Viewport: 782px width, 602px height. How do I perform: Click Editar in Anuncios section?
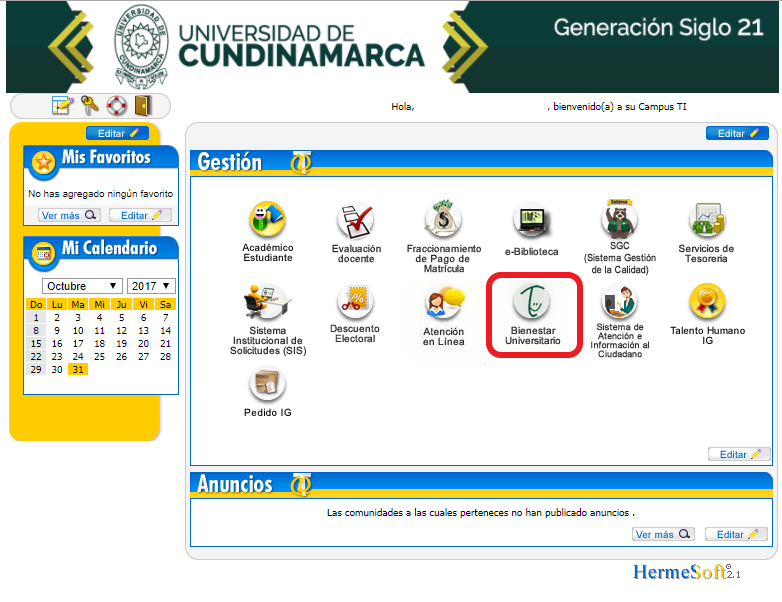point(736,534)
